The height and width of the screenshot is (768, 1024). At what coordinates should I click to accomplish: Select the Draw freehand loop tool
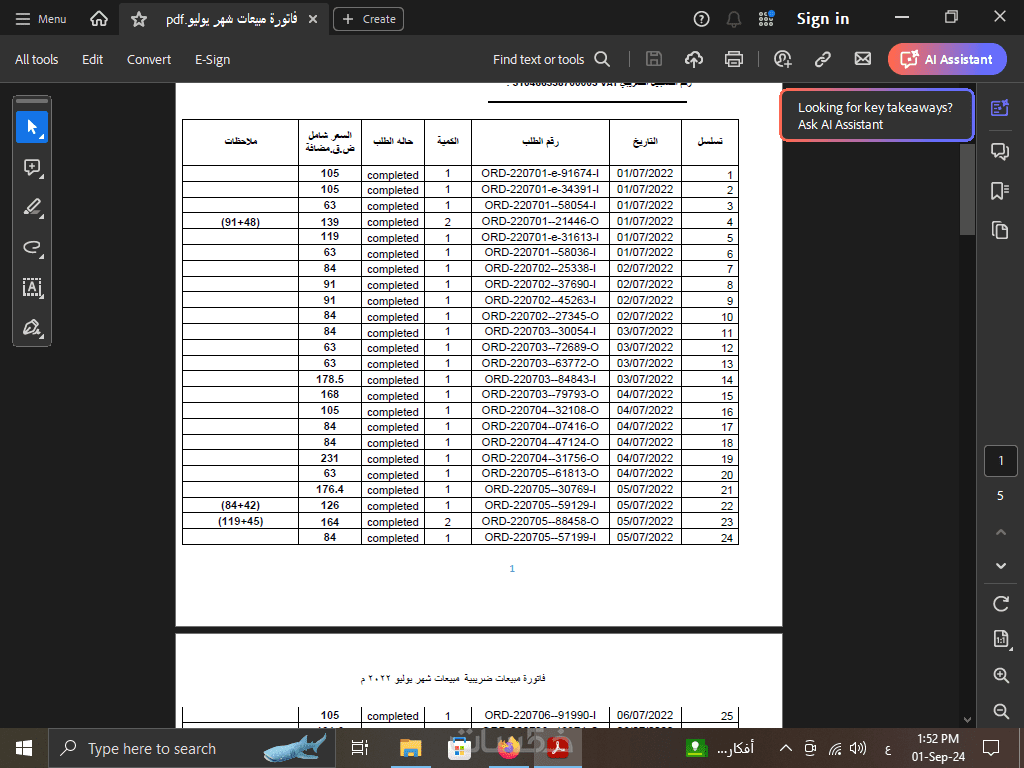(x=32, y=248)
